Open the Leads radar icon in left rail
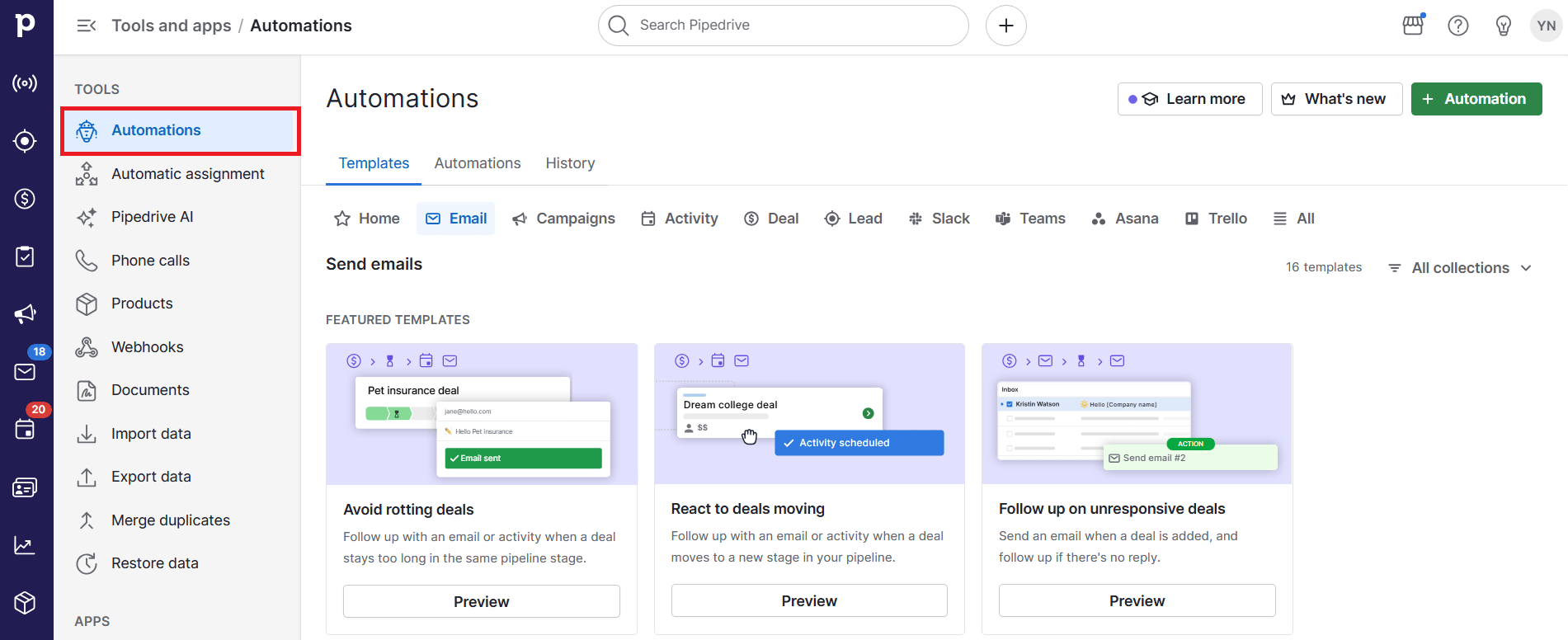Image resolution: width=1568 pixels, height=640 pixels. (25, 83)
